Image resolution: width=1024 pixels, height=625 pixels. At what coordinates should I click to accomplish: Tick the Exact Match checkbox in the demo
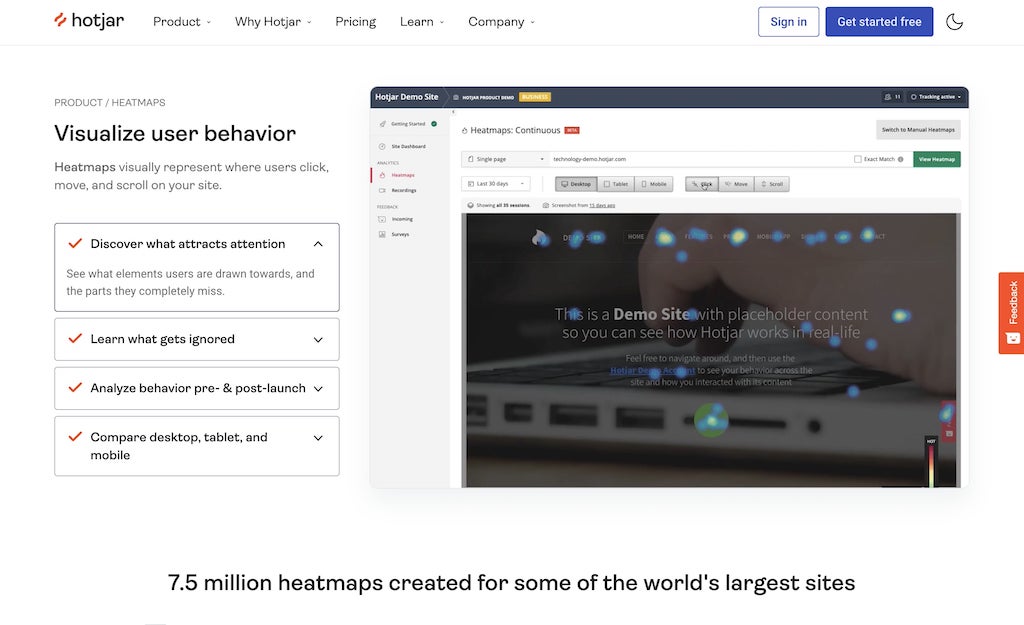coord(857,159)
